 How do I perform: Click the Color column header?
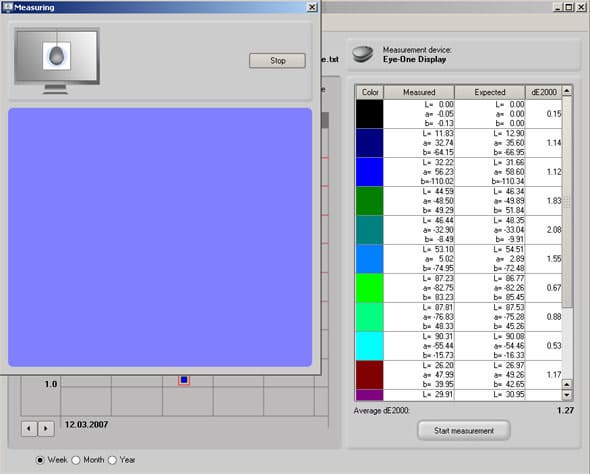[x=370, y=92]
